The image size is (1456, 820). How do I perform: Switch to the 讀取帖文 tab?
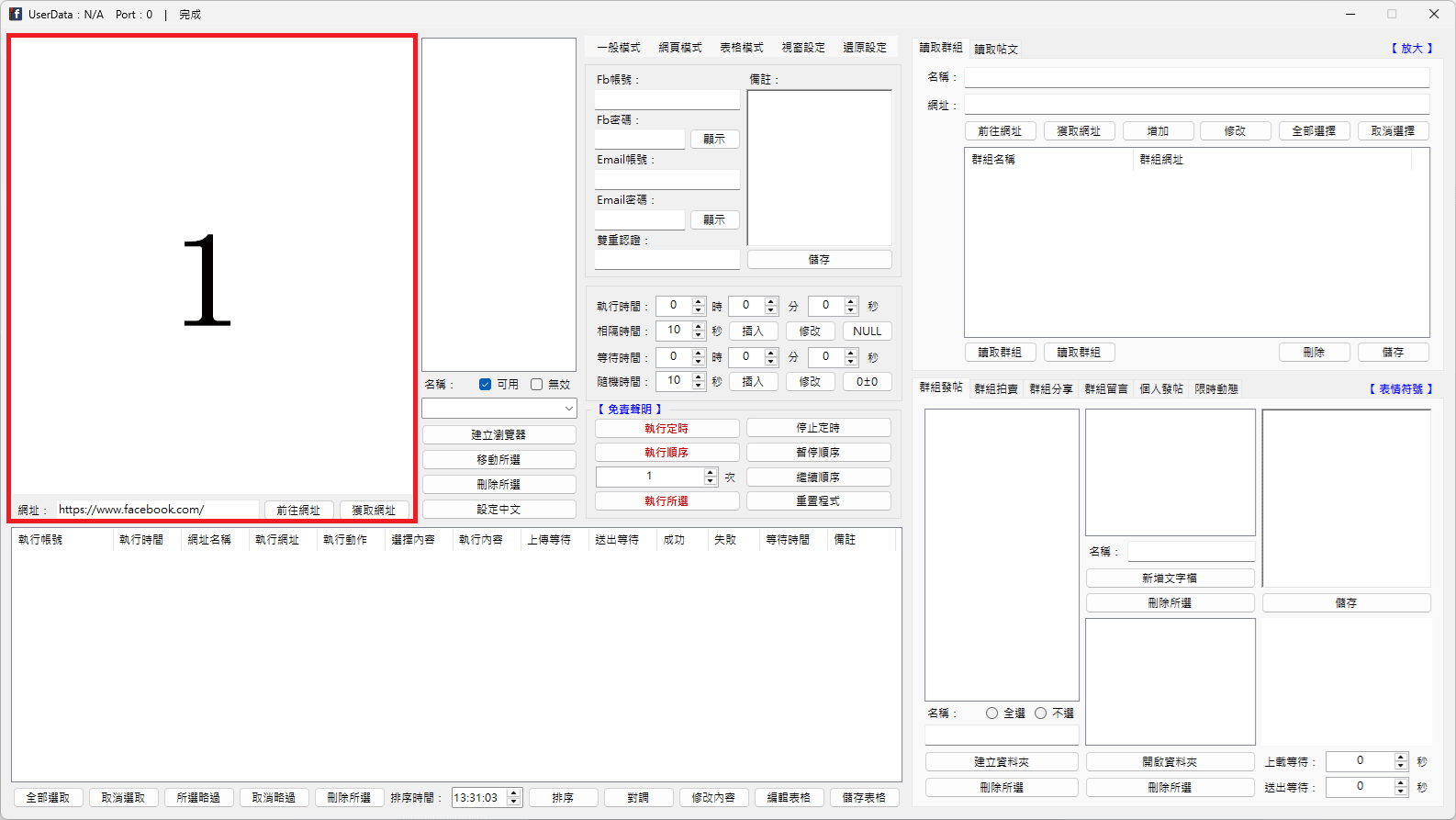(x=996, y=49)
